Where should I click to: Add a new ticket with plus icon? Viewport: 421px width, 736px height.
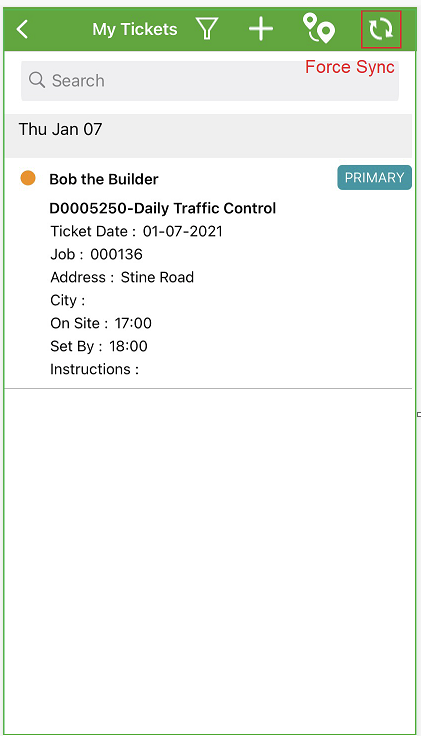click(261, 29)
